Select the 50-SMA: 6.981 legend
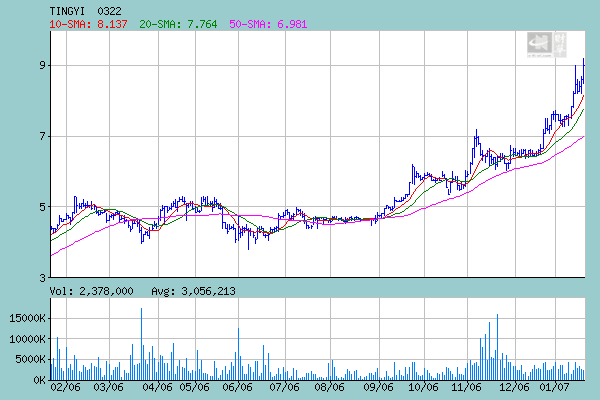This screenshot has height=400, width=600. [268, 24]
